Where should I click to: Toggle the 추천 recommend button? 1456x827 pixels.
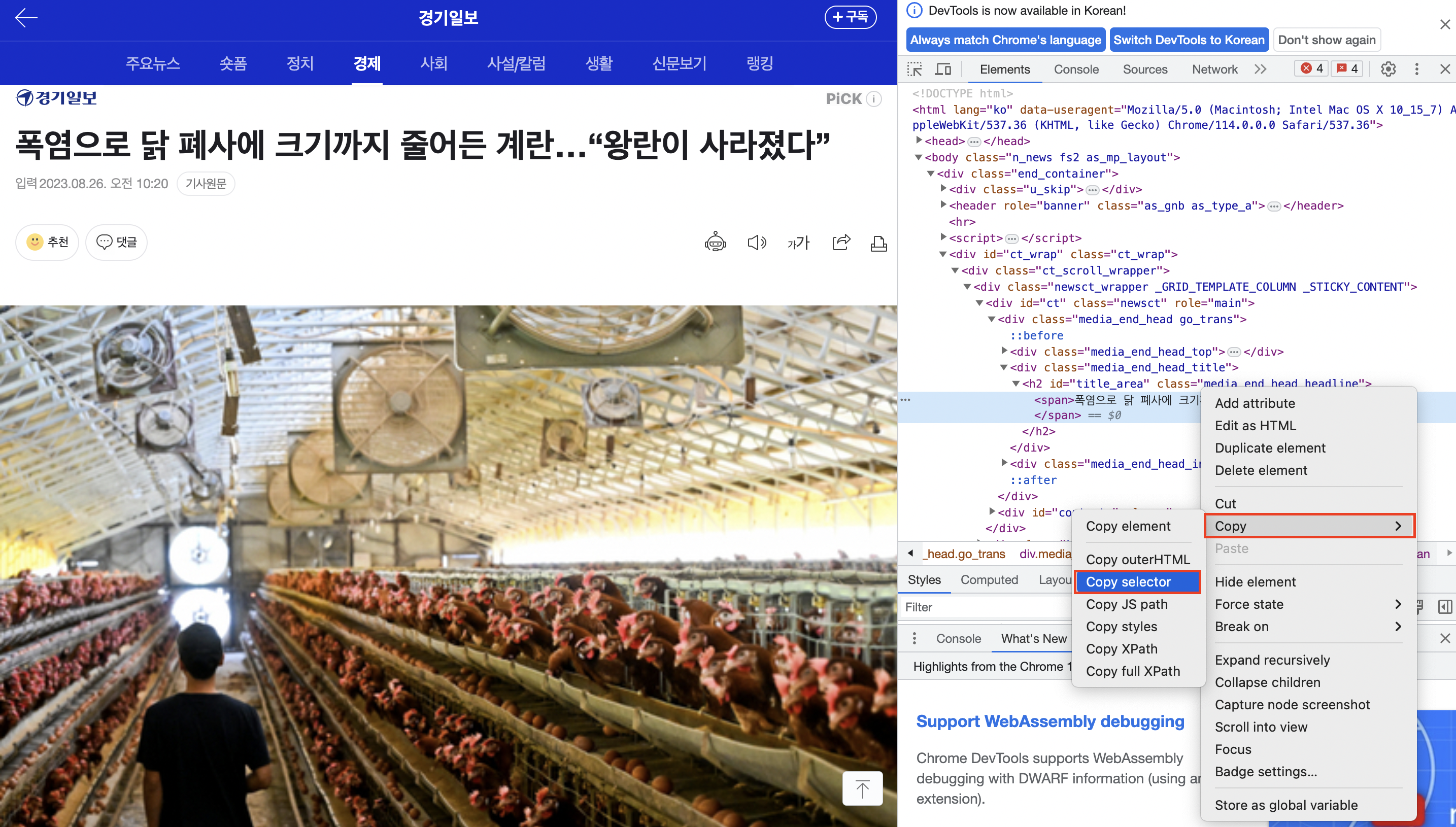48,243
